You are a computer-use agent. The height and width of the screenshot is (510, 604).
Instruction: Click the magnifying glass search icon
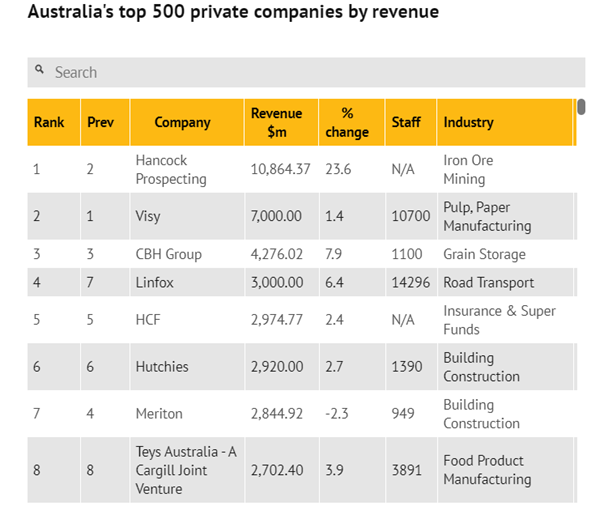pyautogui.click(x=39, y=69)
